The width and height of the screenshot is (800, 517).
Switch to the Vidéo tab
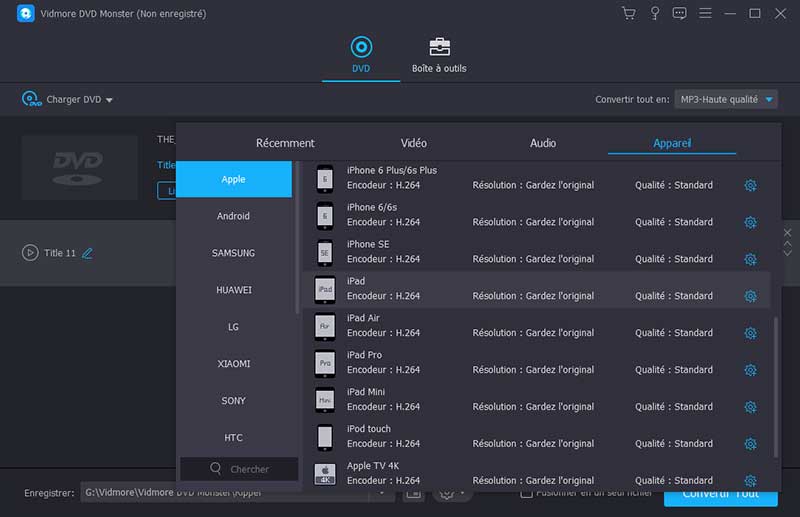[413, 143]
